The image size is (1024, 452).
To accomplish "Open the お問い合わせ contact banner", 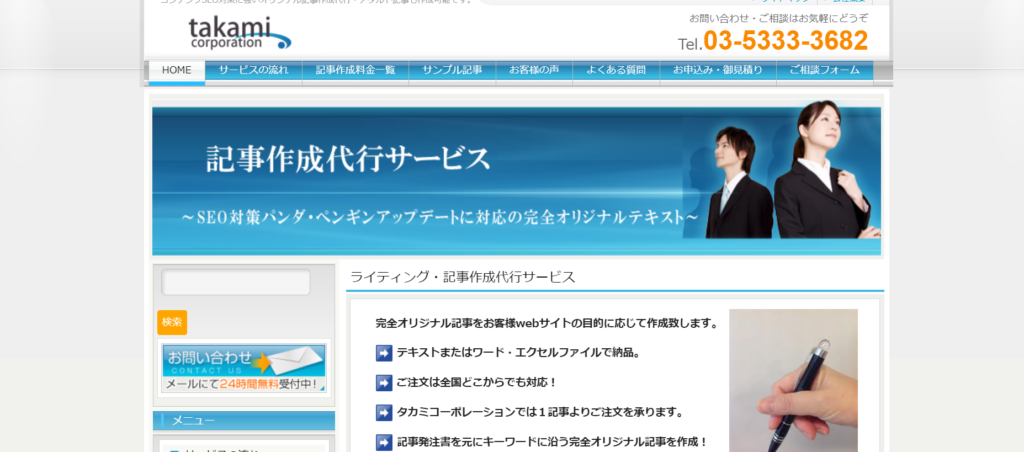I will pos(244,368).
